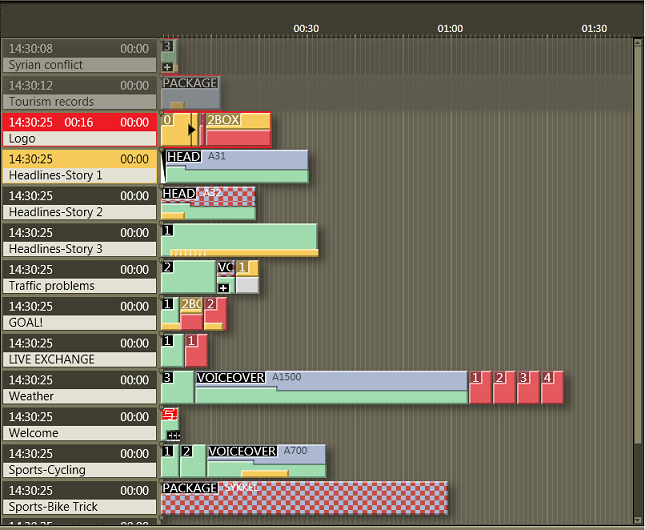This screenshot has height=530, width=645.
Task: Click the plus icon in Syrian conflict row
Action: coord(167,67)
